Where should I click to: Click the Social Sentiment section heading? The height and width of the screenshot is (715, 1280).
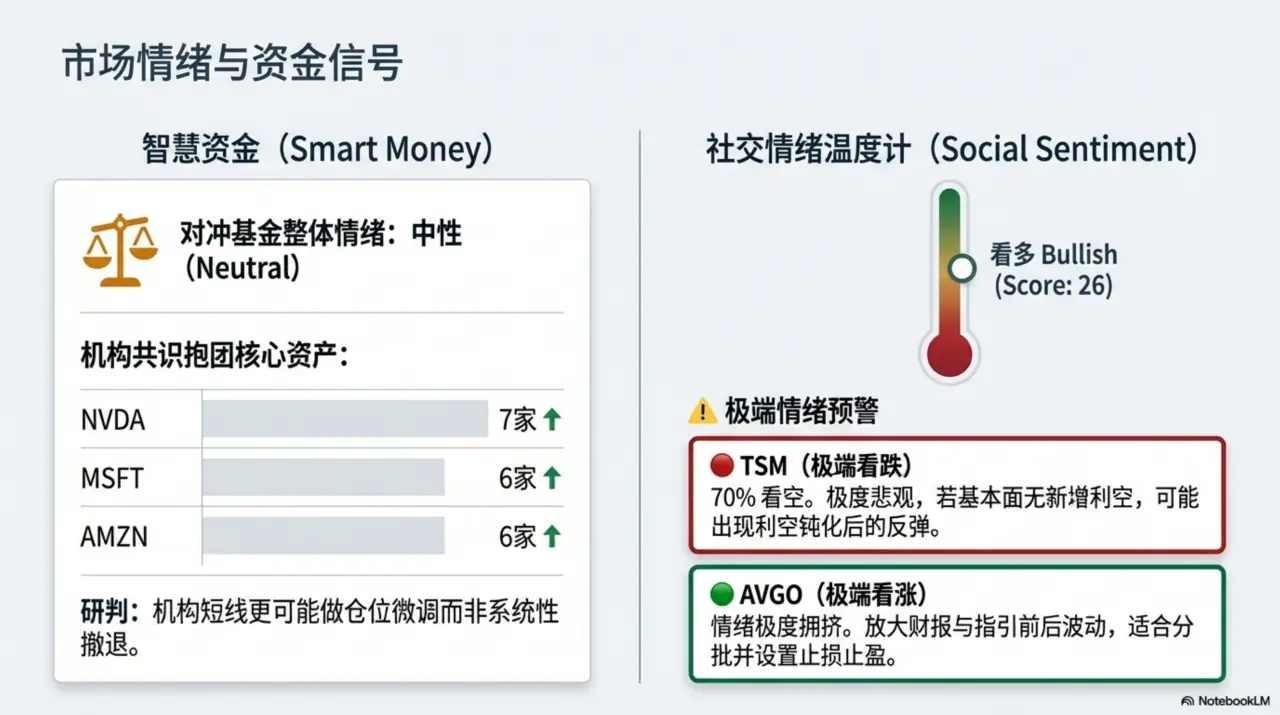tap(952, 149)
